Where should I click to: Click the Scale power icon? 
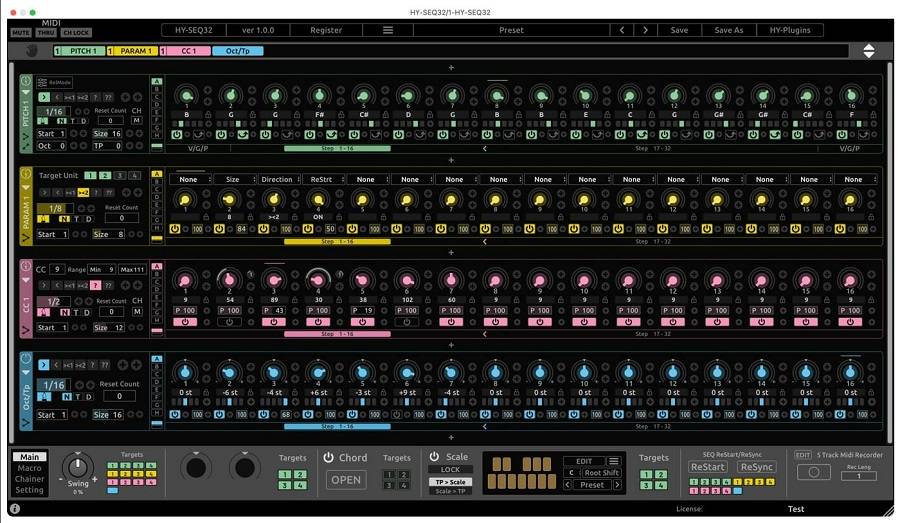[x=435, y=457]
